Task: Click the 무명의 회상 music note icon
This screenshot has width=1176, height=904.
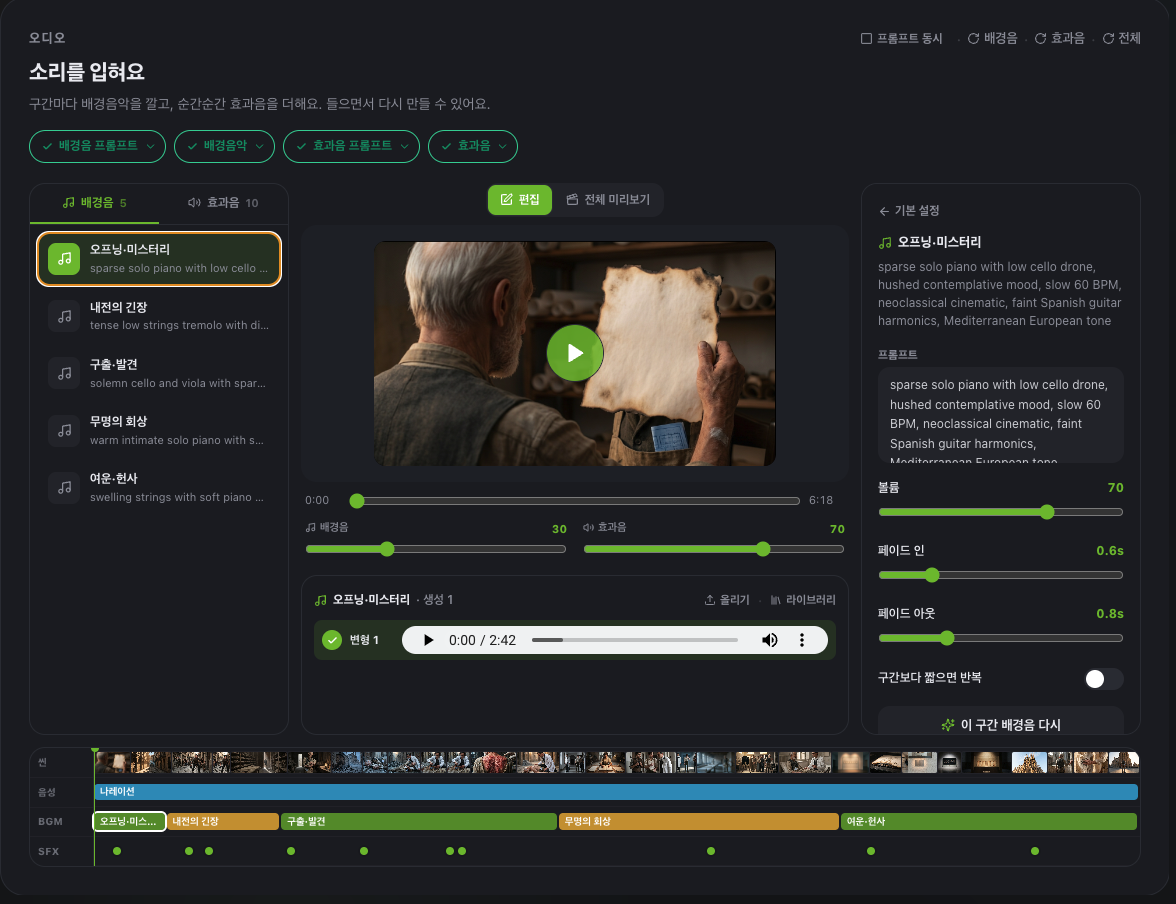Action: tap(64, 430)
